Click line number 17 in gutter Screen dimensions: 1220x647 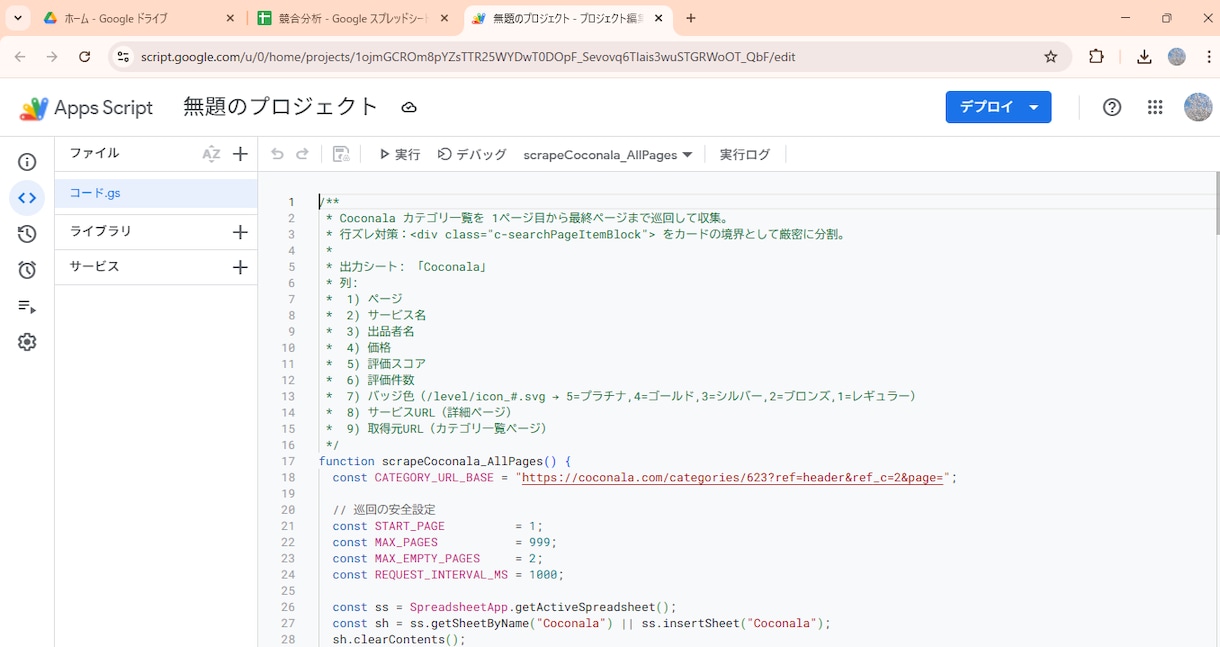[x=288, y=462]
